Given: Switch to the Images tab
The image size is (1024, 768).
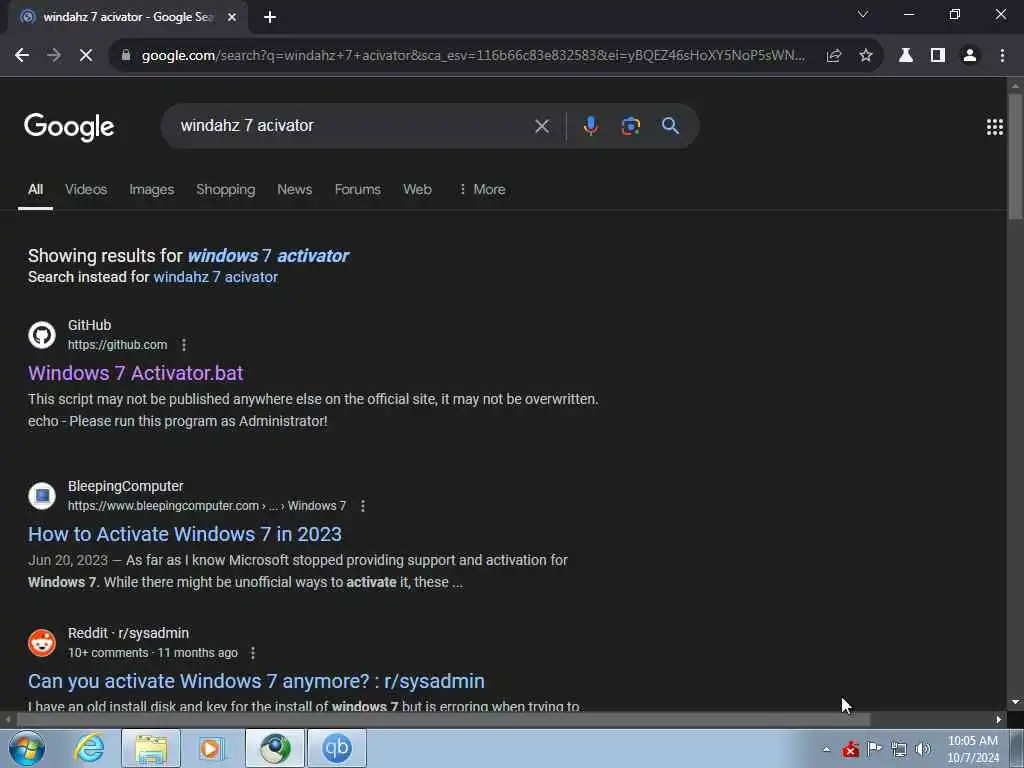Looking at the screenshot, I should (x=152, y=189).
